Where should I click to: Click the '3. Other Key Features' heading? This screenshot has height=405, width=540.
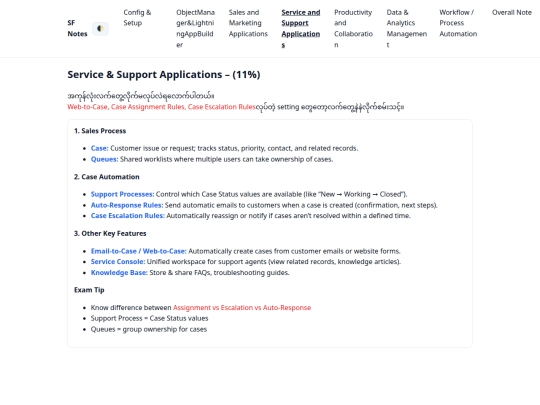tap(110, 233)
